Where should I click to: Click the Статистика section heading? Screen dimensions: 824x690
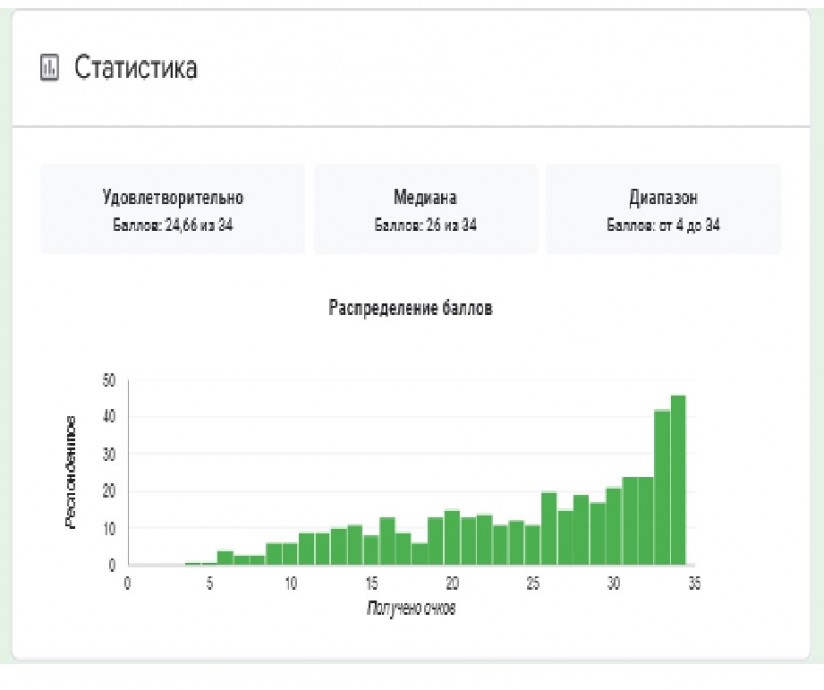pos(135,69)
